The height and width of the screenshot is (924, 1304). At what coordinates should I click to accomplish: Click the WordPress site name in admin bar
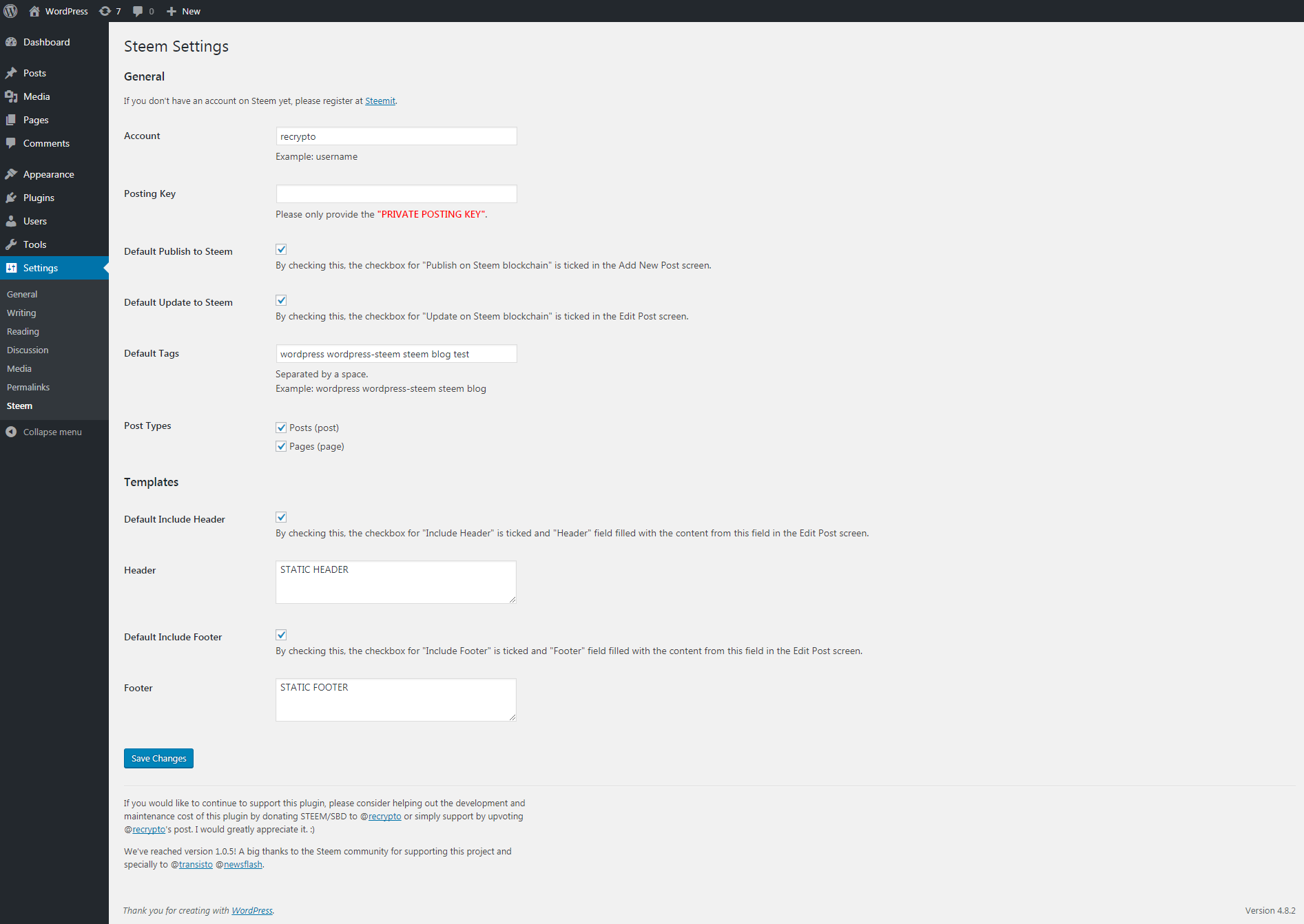click(67, 11)
